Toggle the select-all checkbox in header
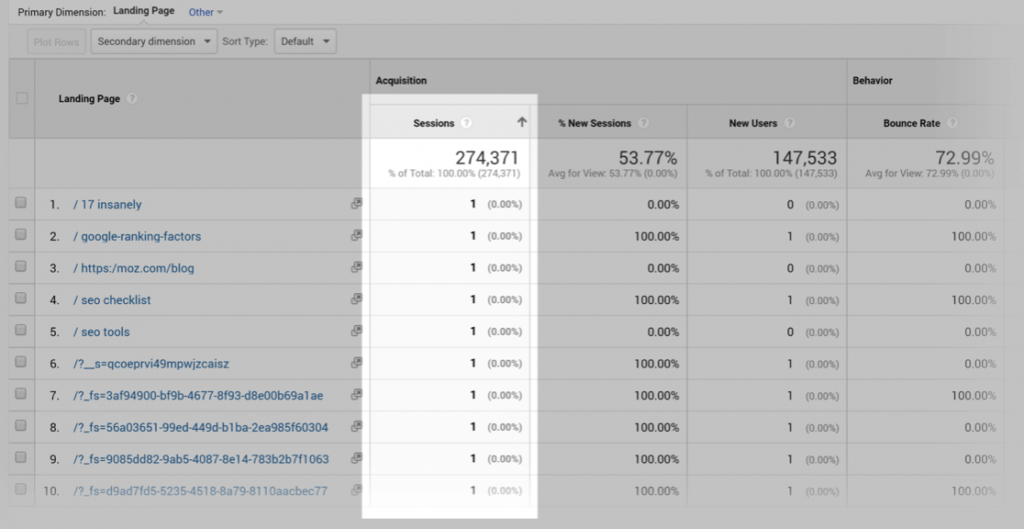This screenshot has width=1024, height=529. (x=21, y=98)
